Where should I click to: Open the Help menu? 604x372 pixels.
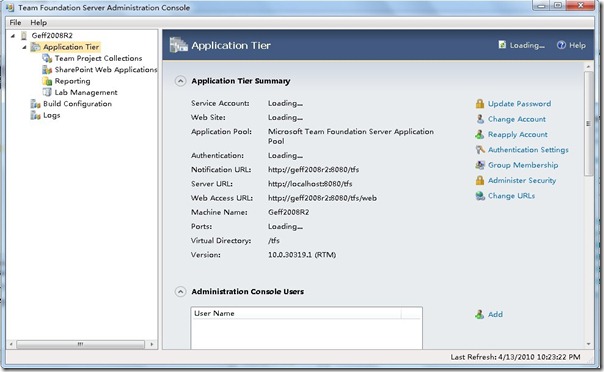39,22
